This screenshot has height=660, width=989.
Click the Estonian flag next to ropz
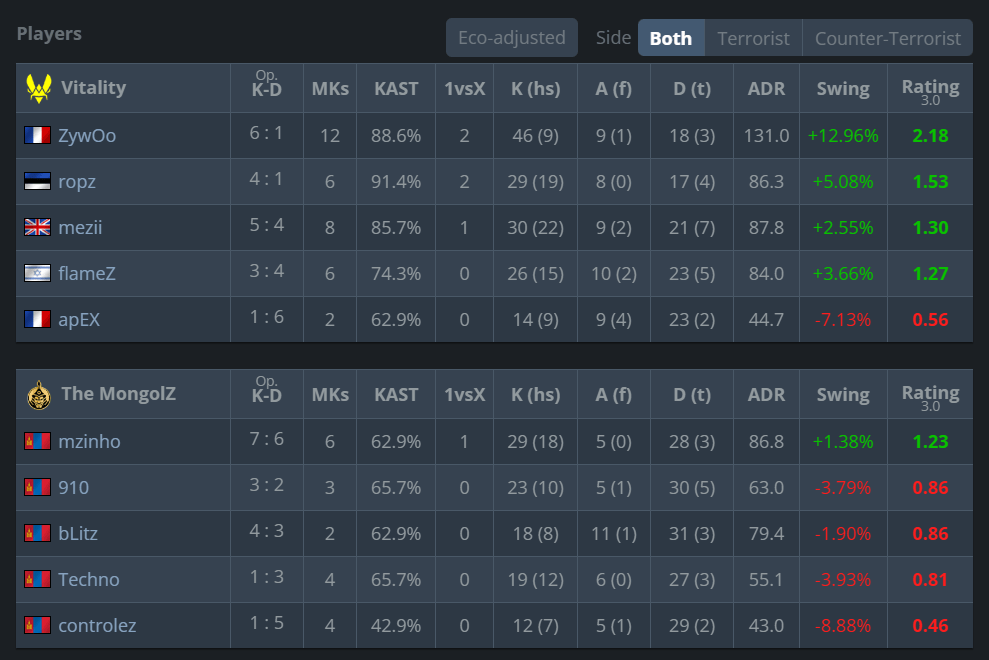click(37, 181)
